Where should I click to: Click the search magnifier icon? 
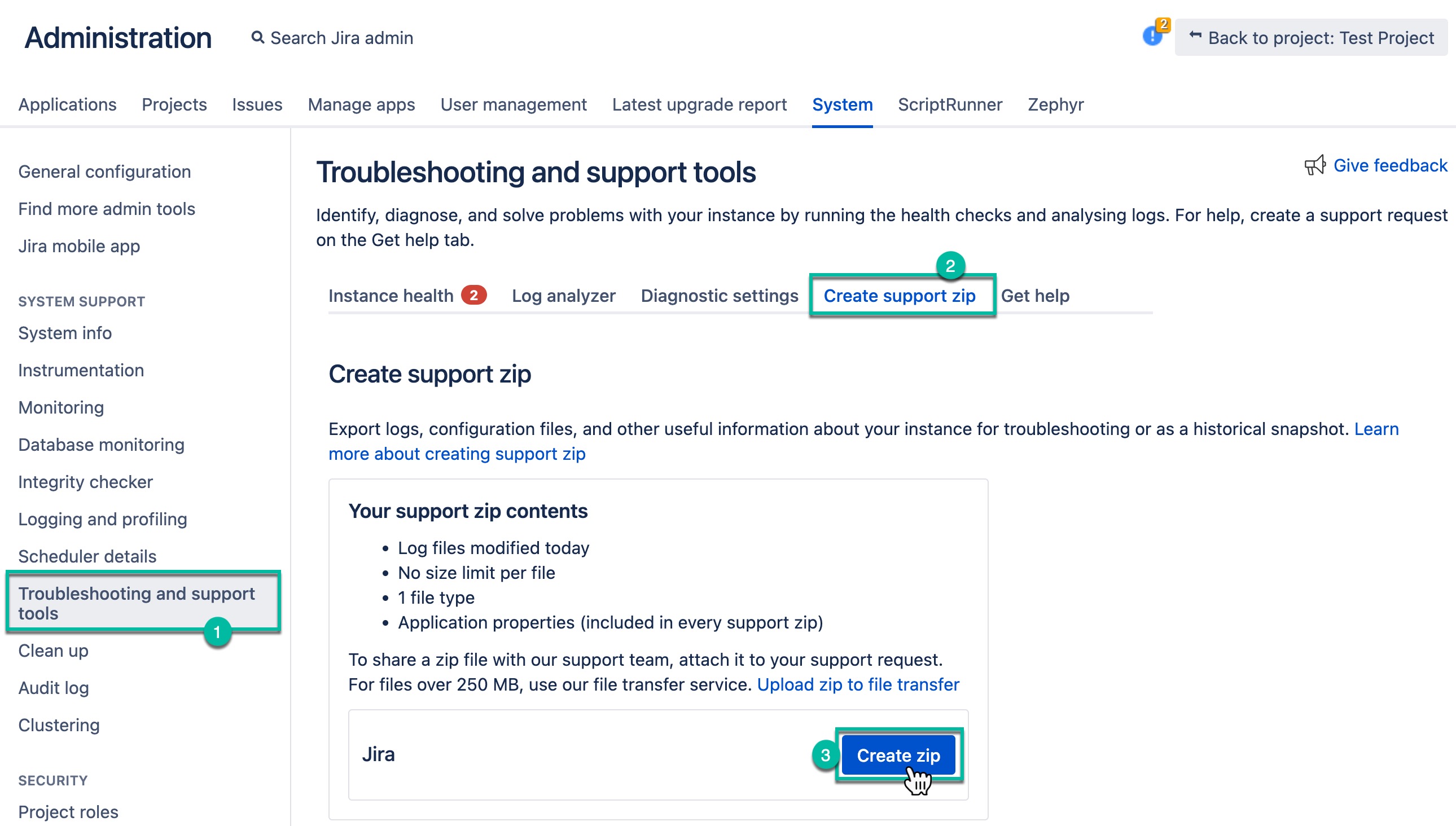tap(257, 37)
